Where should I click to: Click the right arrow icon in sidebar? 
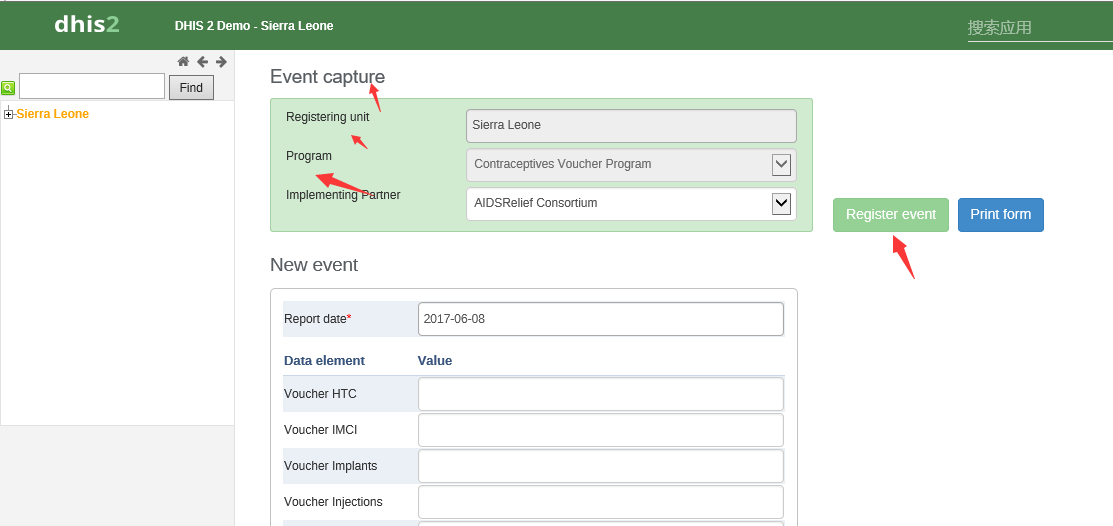pos(221,62)
